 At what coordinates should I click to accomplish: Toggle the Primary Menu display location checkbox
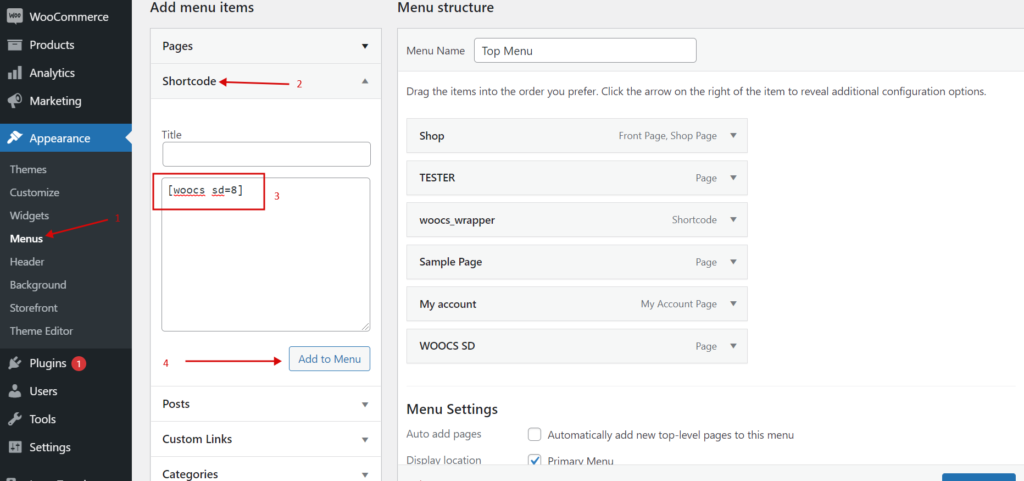click(535, 461)
